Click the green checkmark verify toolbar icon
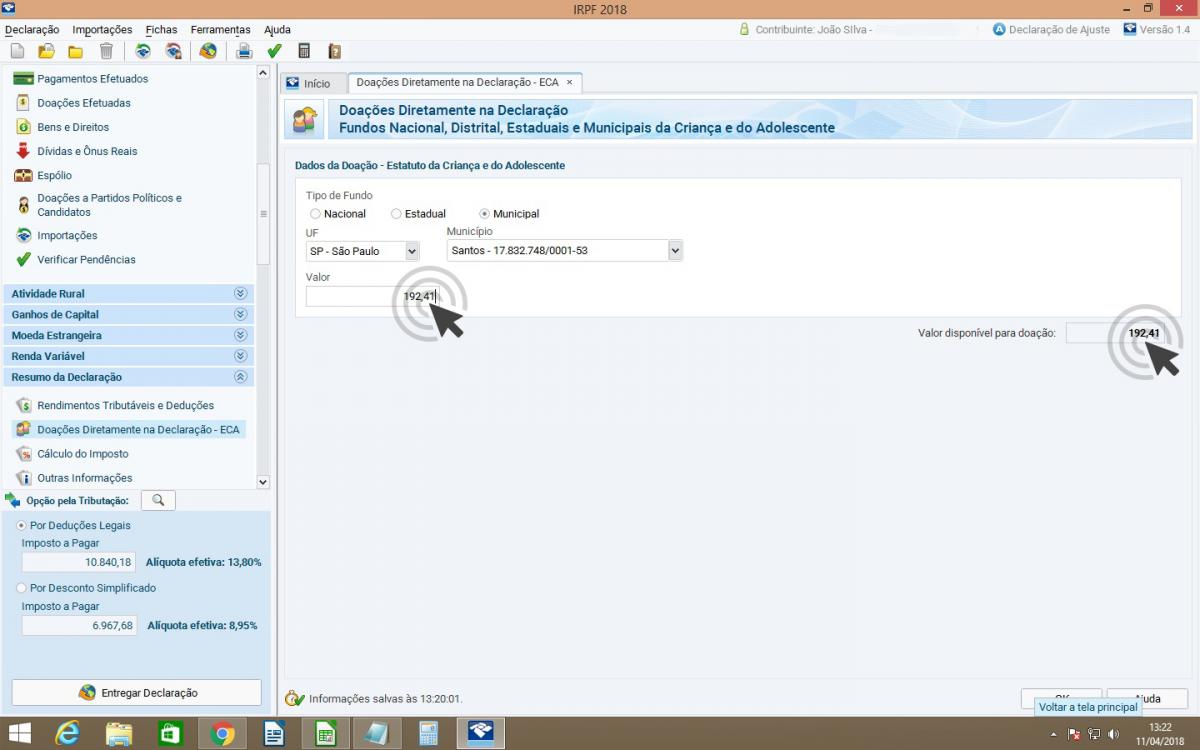1200x750 pixels. pos(274,51)
